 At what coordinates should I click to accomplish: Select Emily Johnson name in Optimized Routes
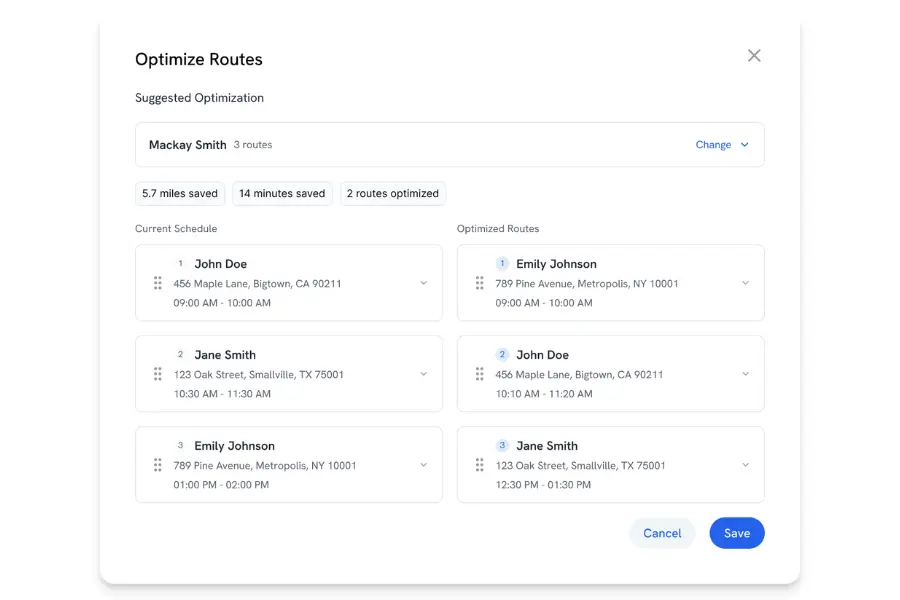coord(556,264)
